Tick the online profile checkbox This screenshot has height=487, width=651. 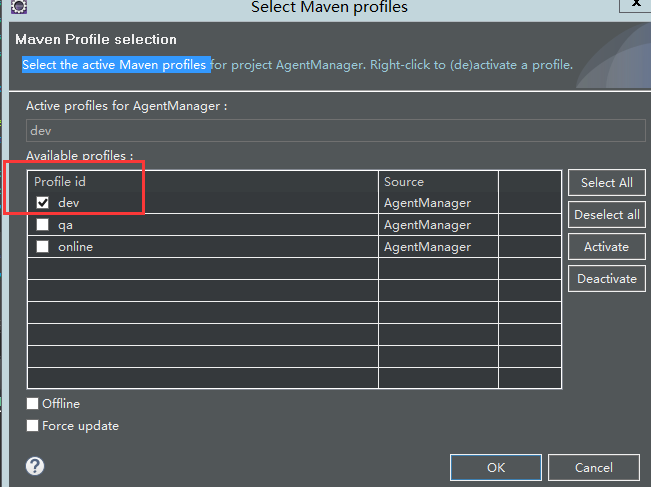pyautogui.click(x=42, y=247)
